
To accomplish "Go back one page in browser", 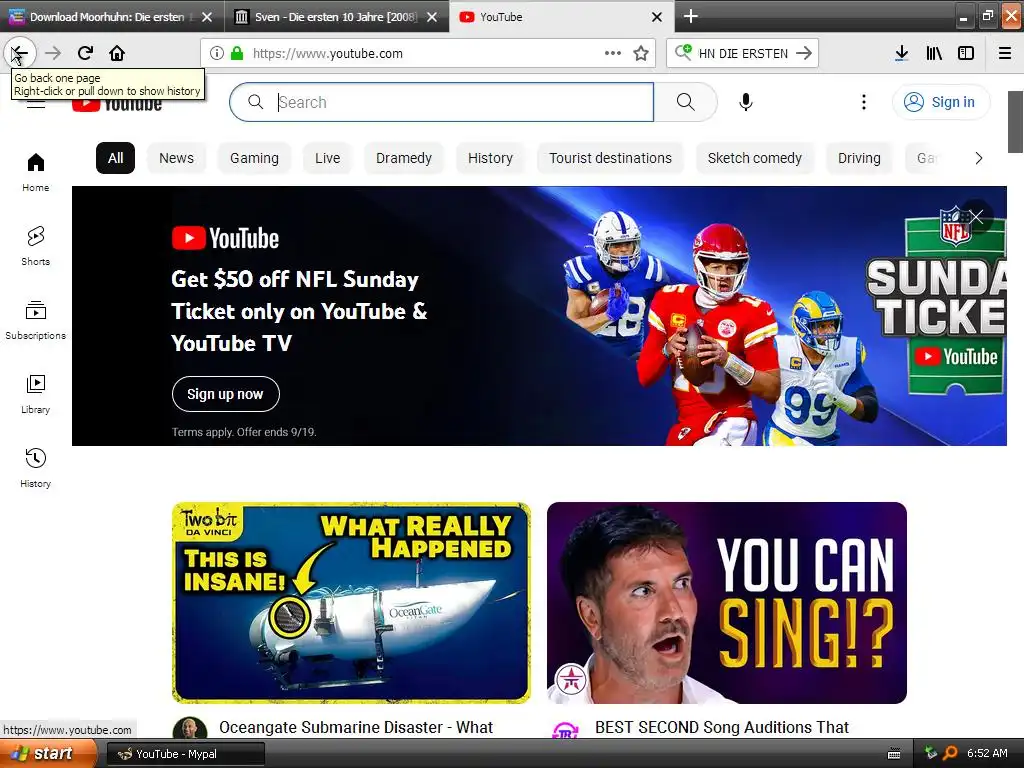I will tap(20, 53).
